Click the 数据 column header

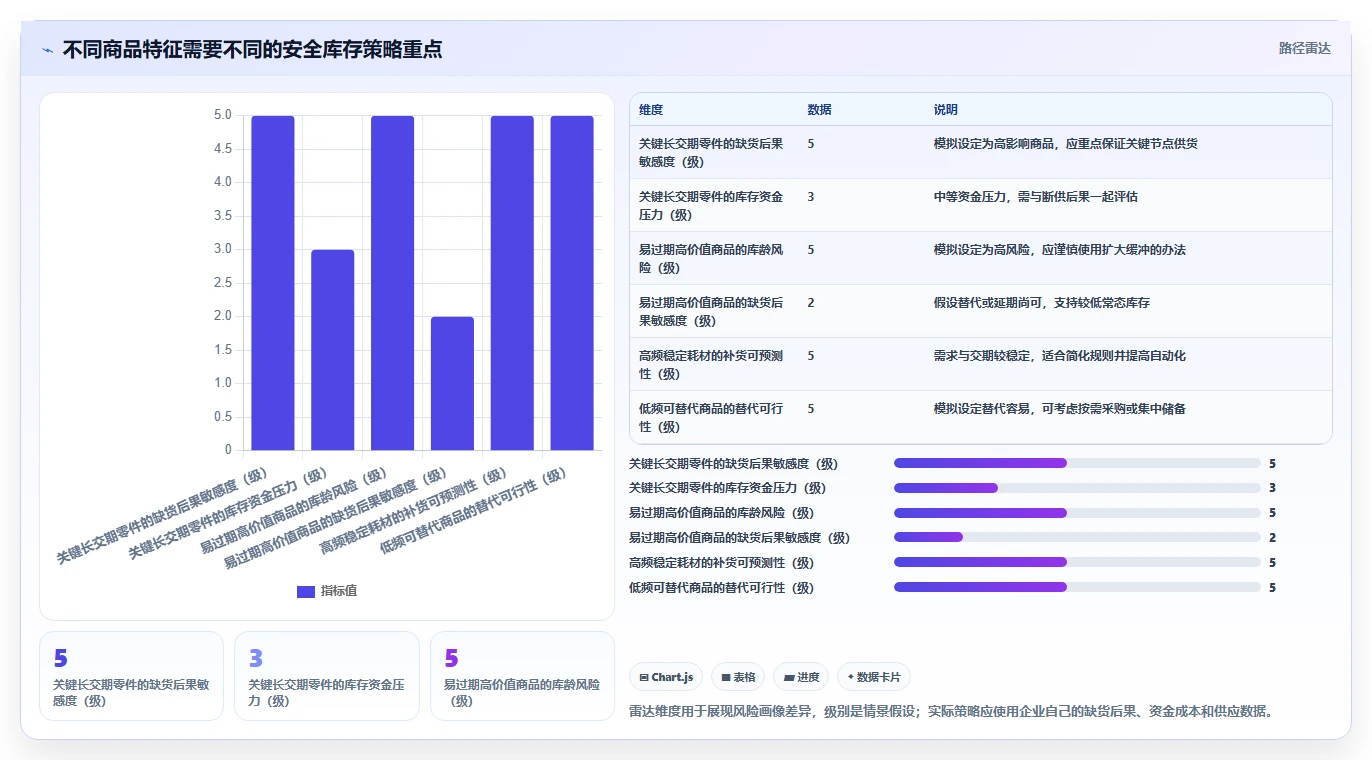[819, 110]
